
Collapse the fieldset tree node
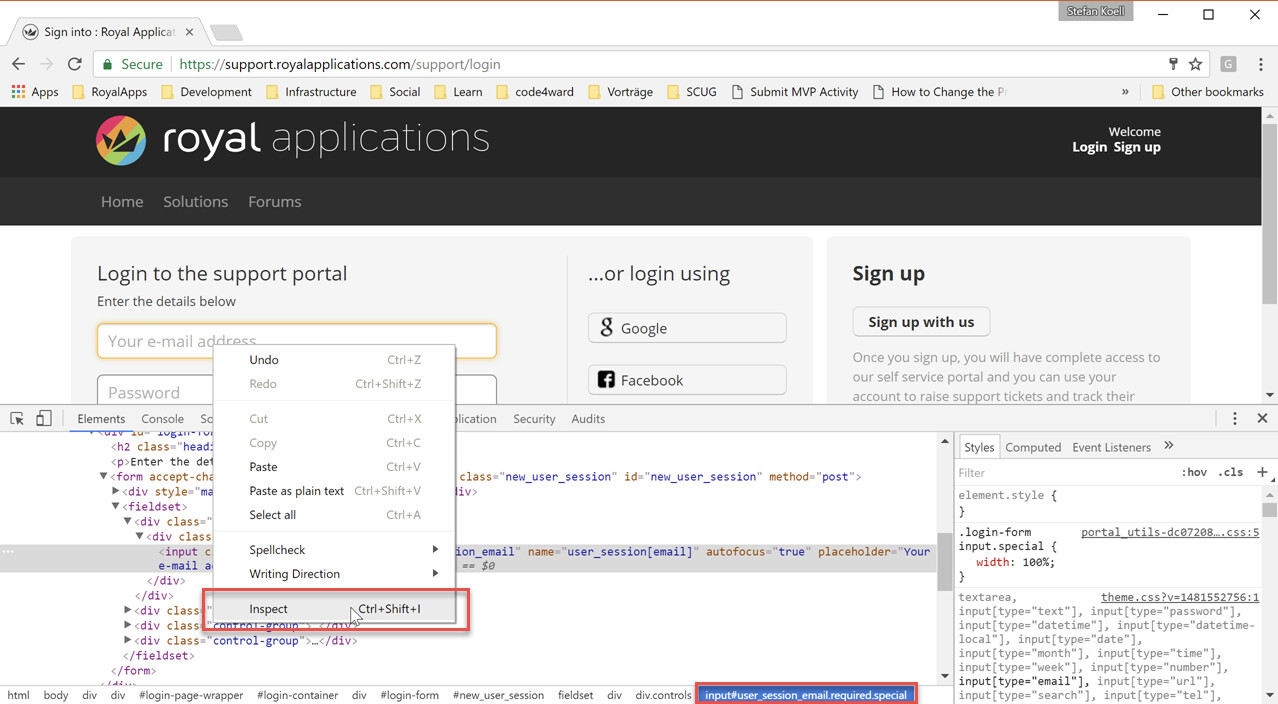tap(115, 507)
